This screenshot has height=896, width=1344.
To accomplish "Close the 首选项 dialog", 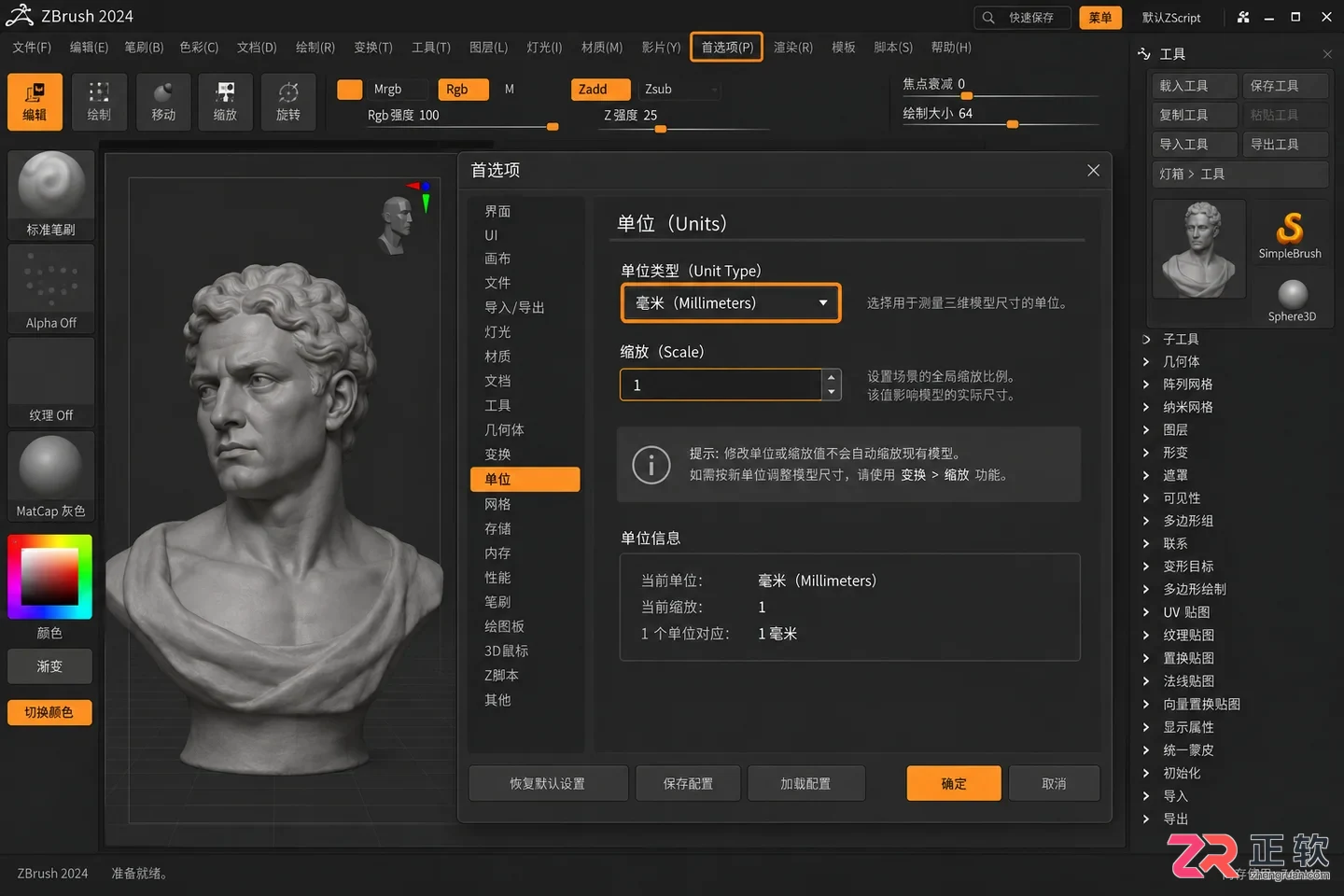I will 1093,170.
